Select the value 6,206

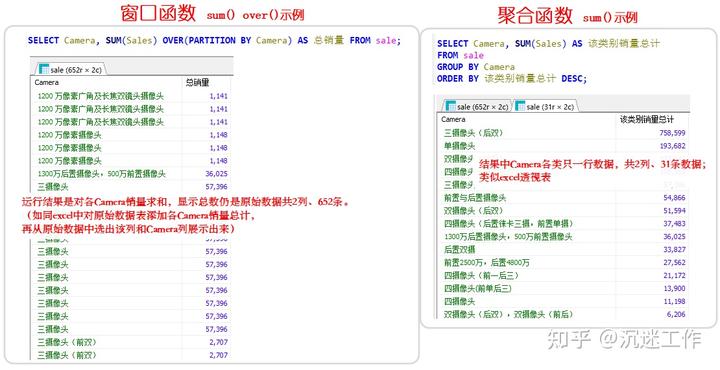(676, 314)
